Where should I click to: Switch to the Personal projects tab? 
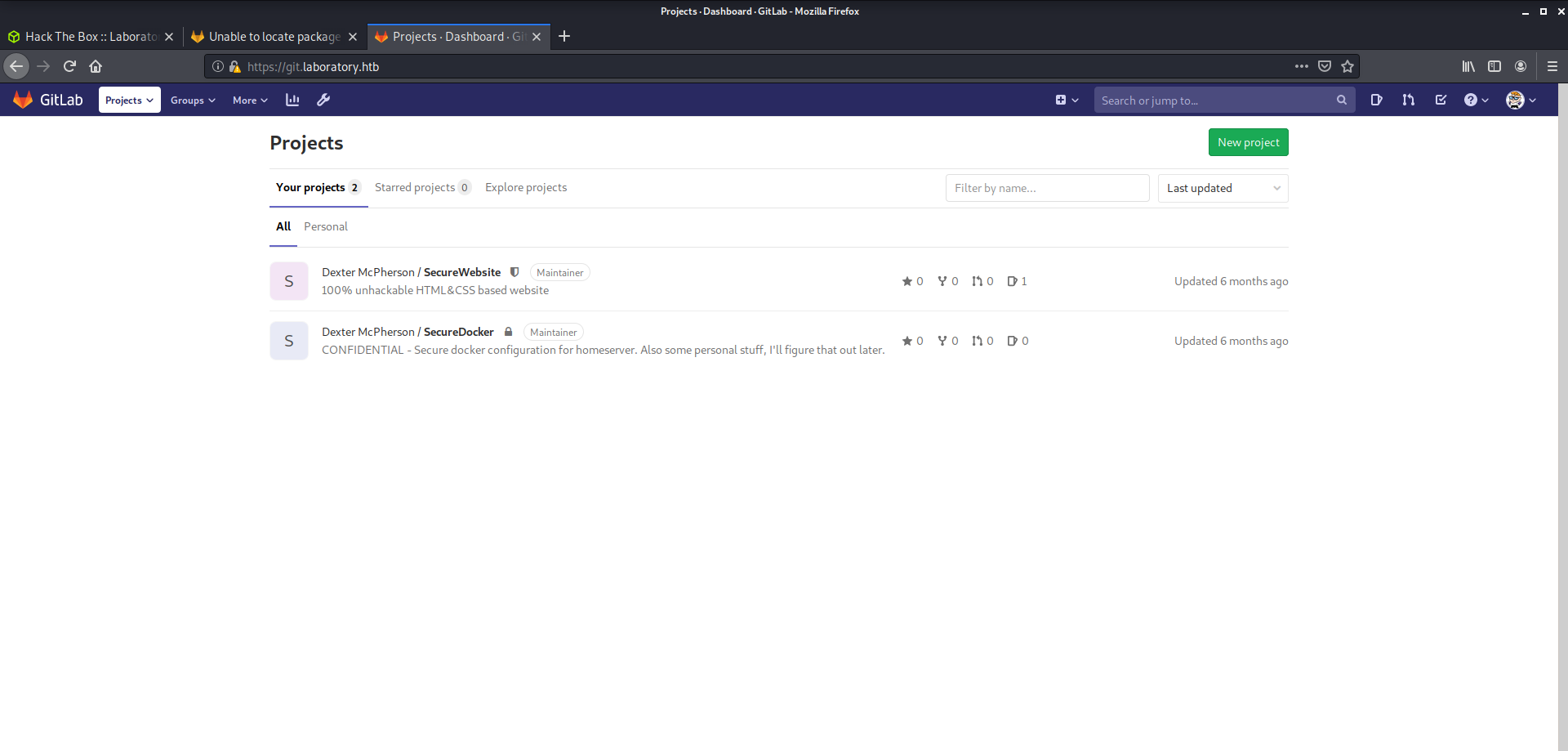click(x=325, y=226)
